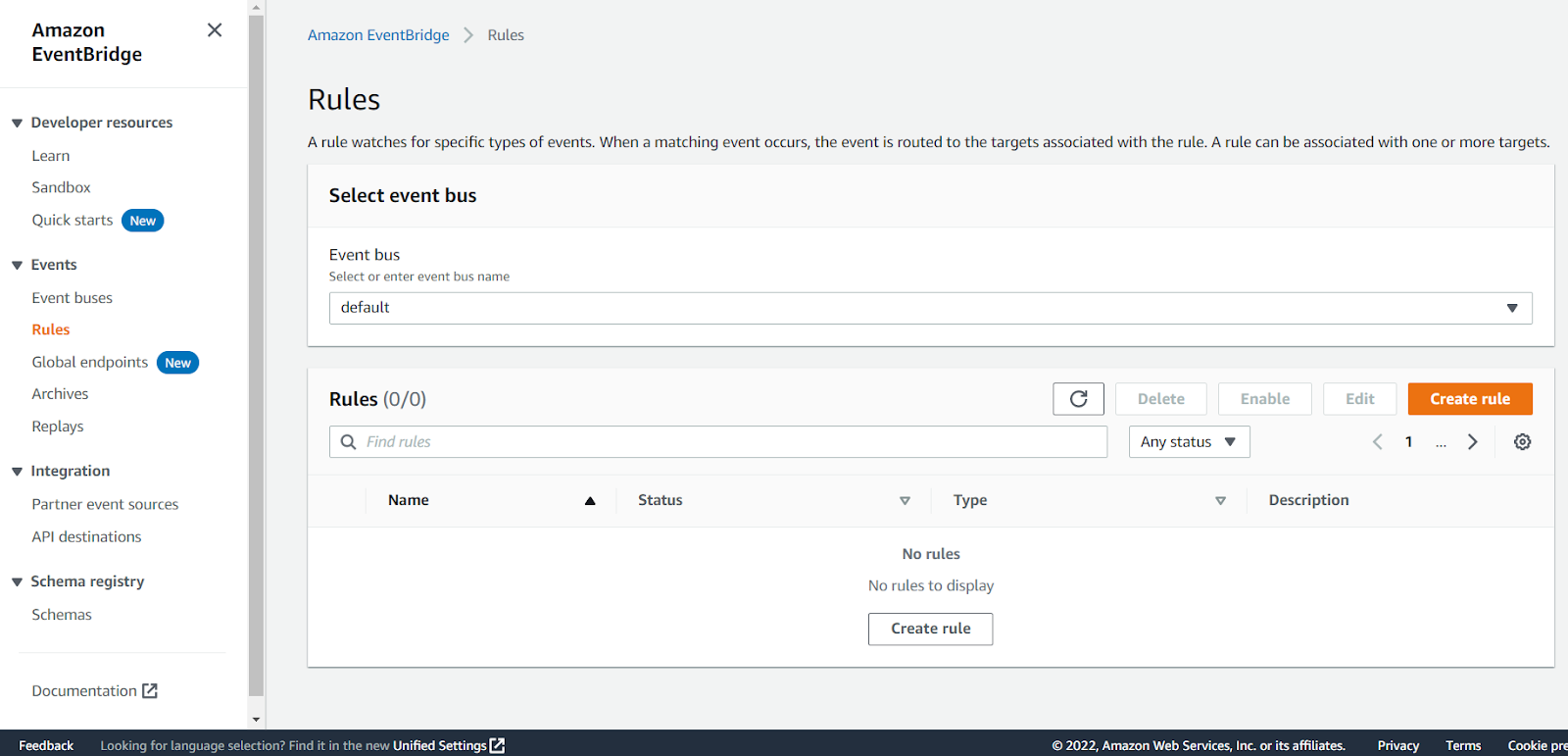This screenshot has height=756, width=1568.
Task: Collapse the Schema registry section
Action: pos(17,582)
